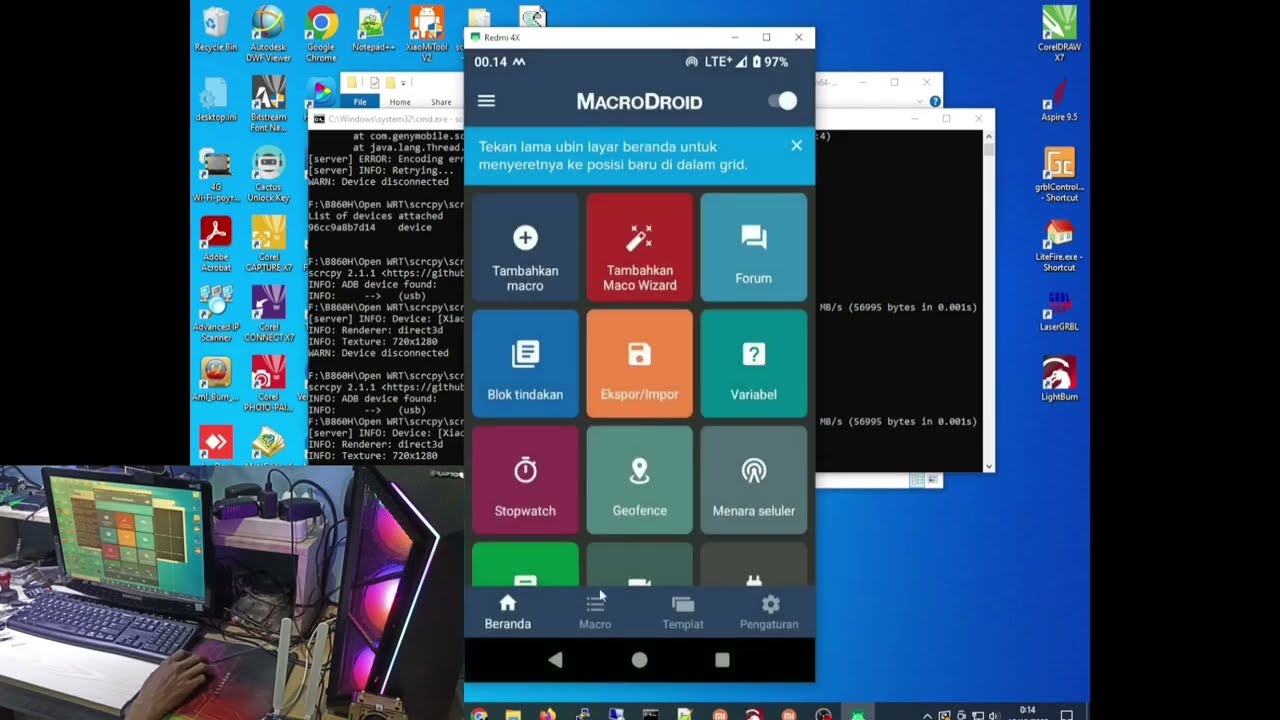Select the Corel CAPTURE X7 desktop icon

click(268, 245)
